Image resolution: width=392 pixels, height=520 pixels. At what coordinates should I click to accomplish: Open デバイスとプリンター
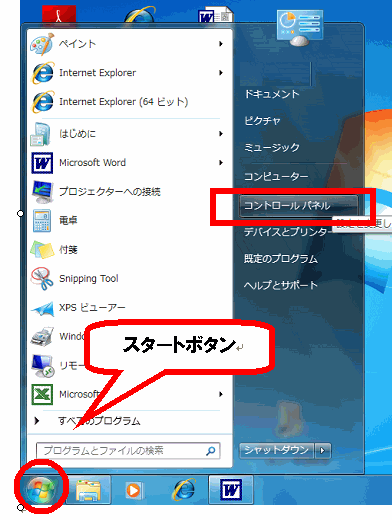[288, 232]
